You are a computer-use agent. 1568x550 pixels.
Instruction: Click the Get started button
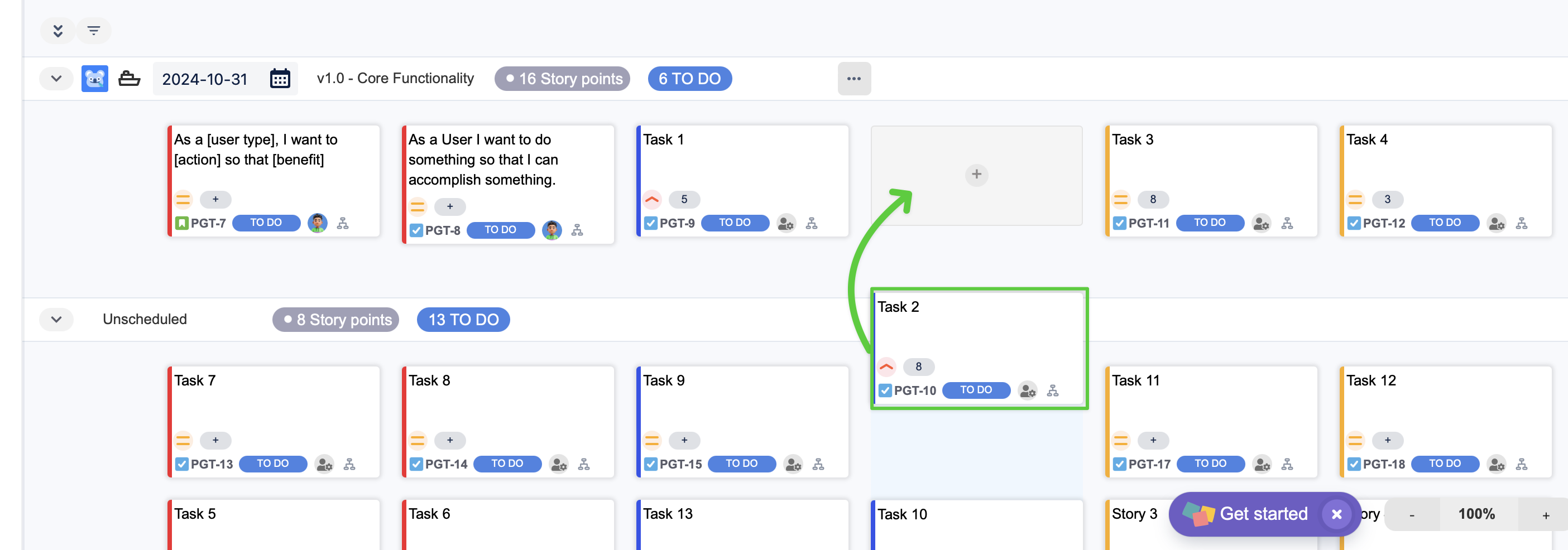tap(1263, 514)
